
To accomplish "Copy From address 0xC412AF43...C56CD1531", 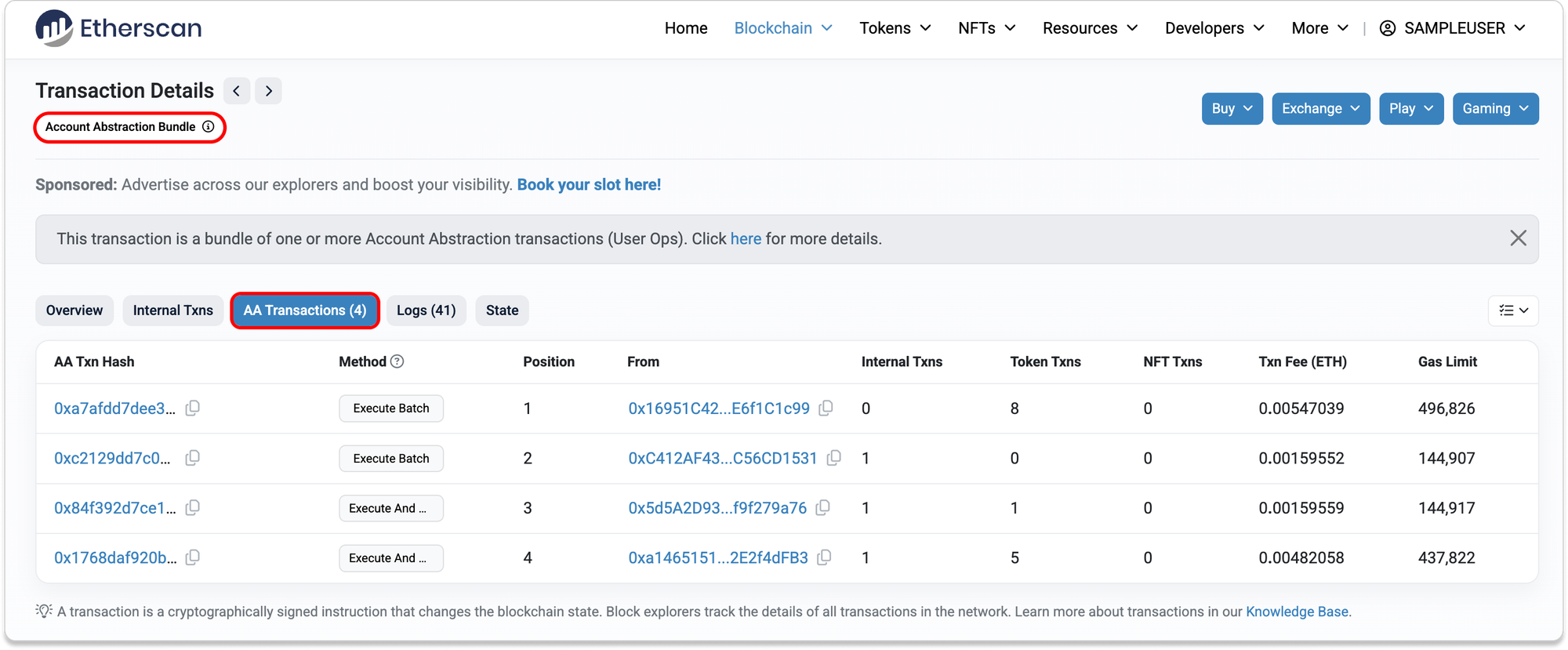I will [x=834, y=458].
